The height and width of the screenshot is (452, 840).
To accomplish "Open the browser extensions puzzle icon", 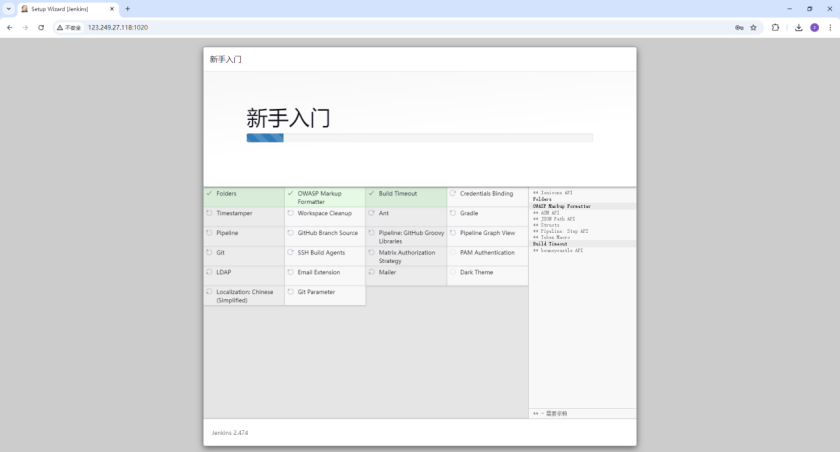I will (775, 27).
